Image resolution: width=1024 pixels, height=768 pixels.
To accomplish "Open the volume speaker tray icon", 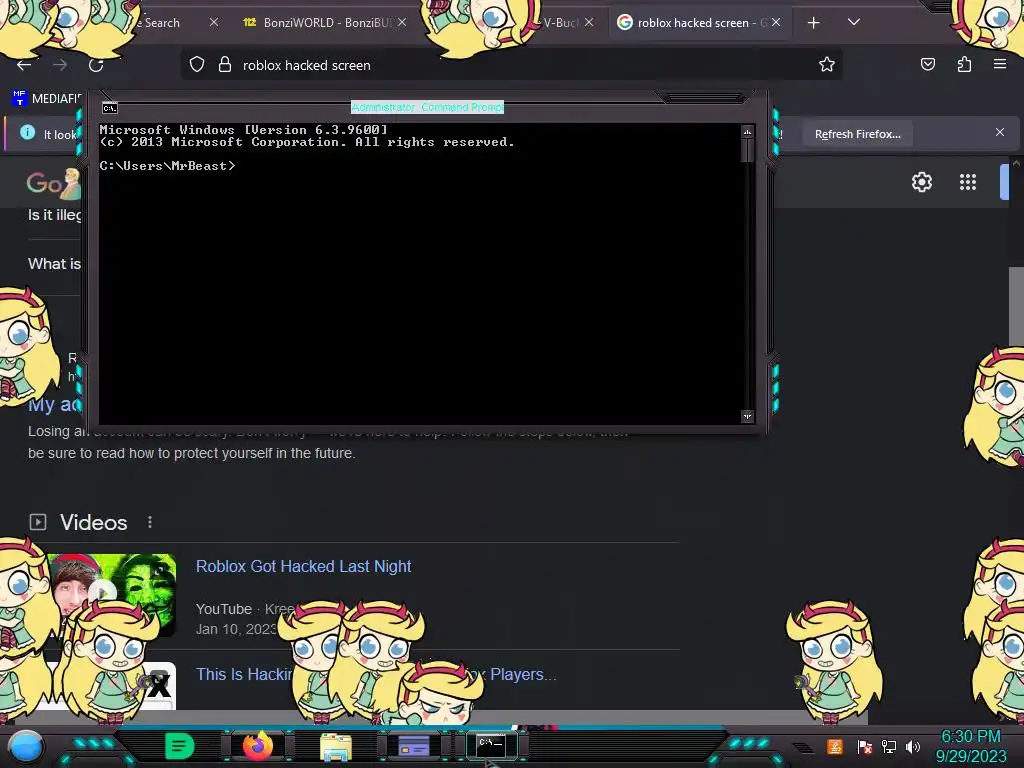I will point(913,746).
